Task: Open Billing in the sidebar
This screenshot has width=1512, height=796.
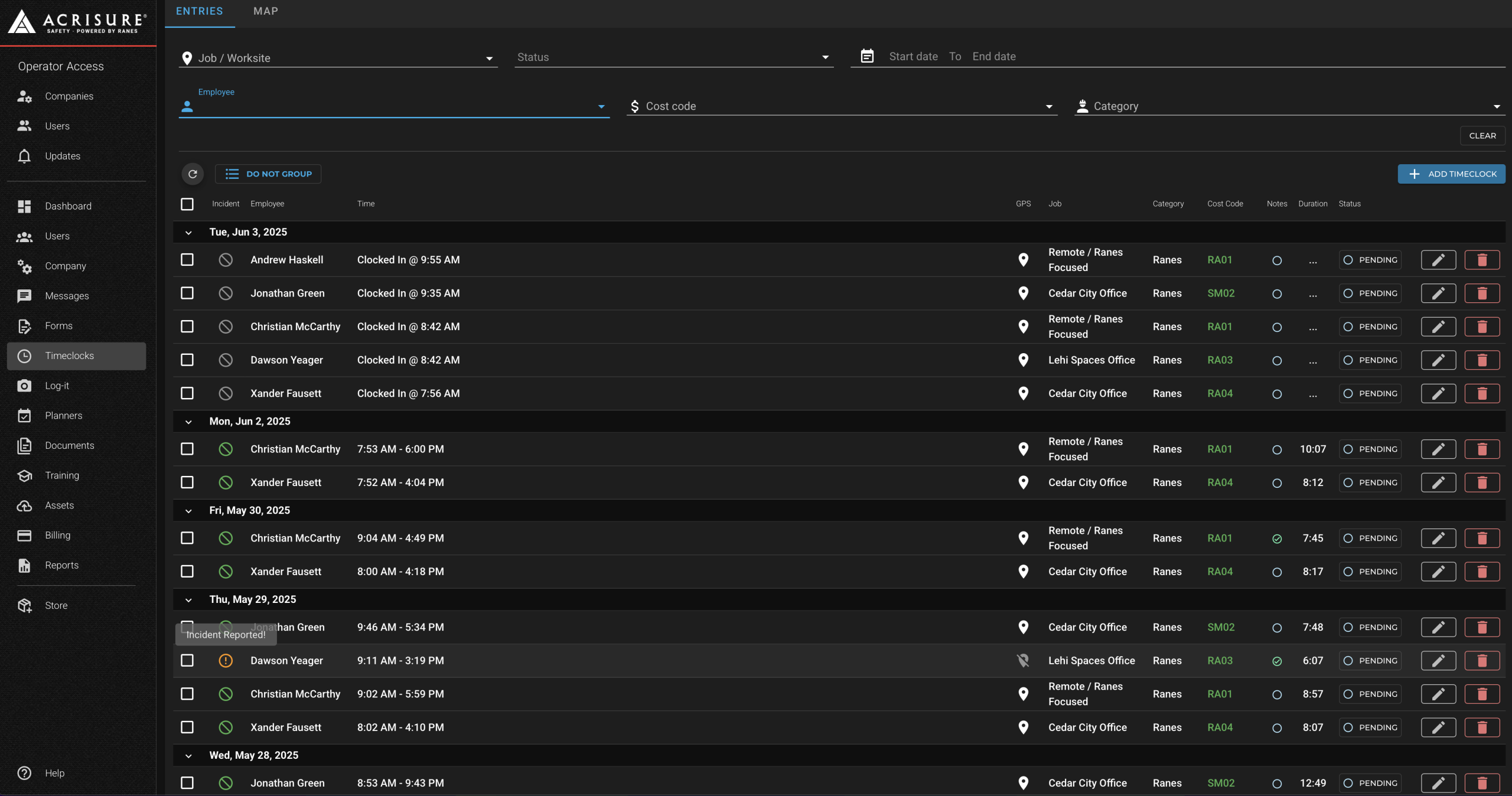Action: (x=77, y=536)
